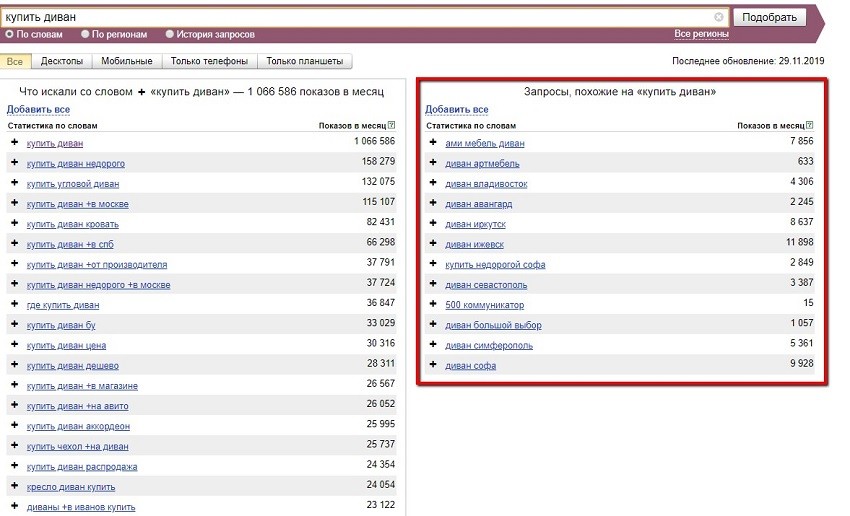850x516 pixels.
Task: Click plus icon next to "ами мебель диван"
Action: coord(433,142)
